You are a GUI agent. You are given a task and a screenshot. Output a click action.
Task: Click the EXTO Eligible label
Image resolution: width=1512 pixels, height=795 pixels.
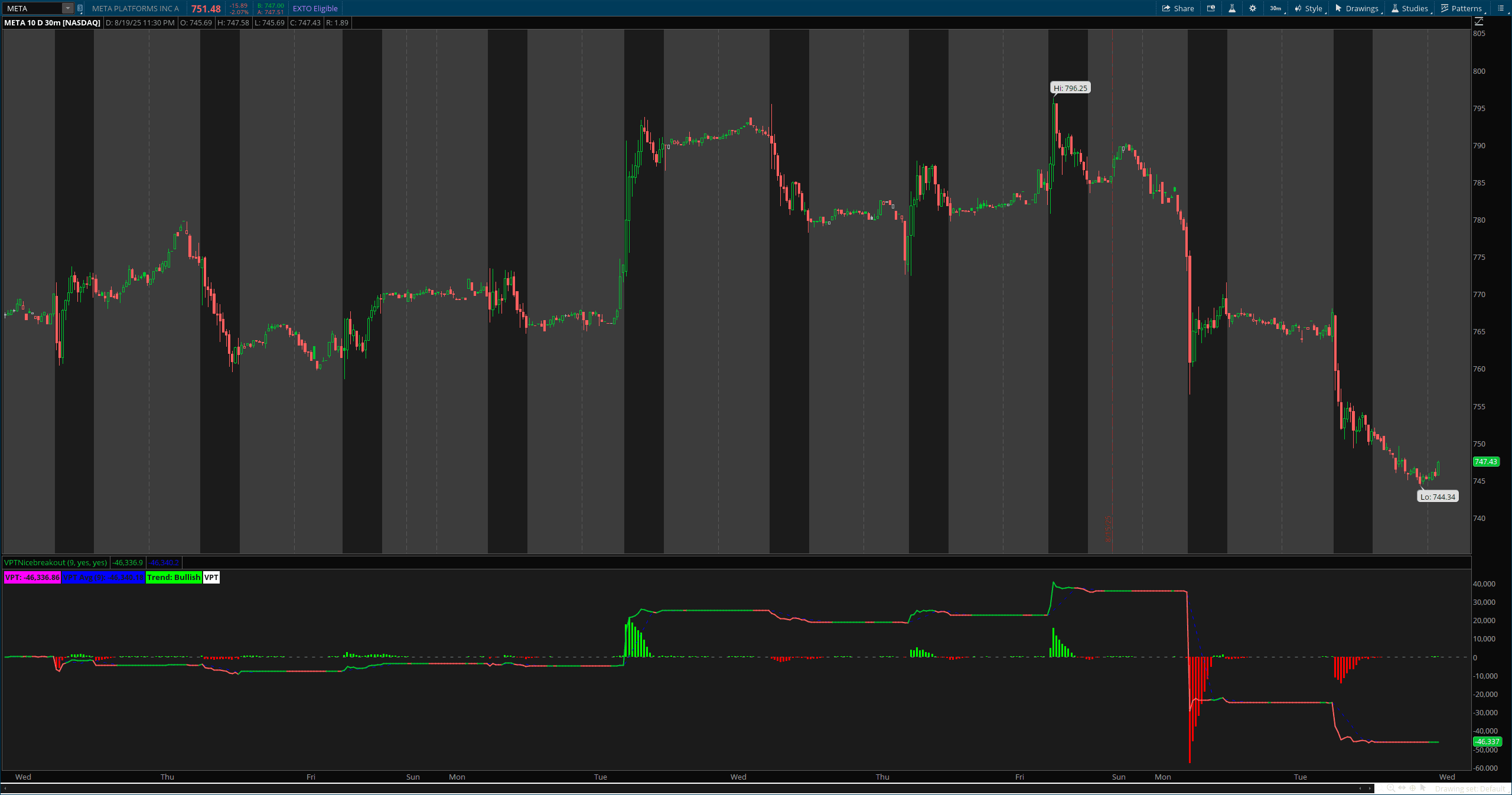point(316,8)
